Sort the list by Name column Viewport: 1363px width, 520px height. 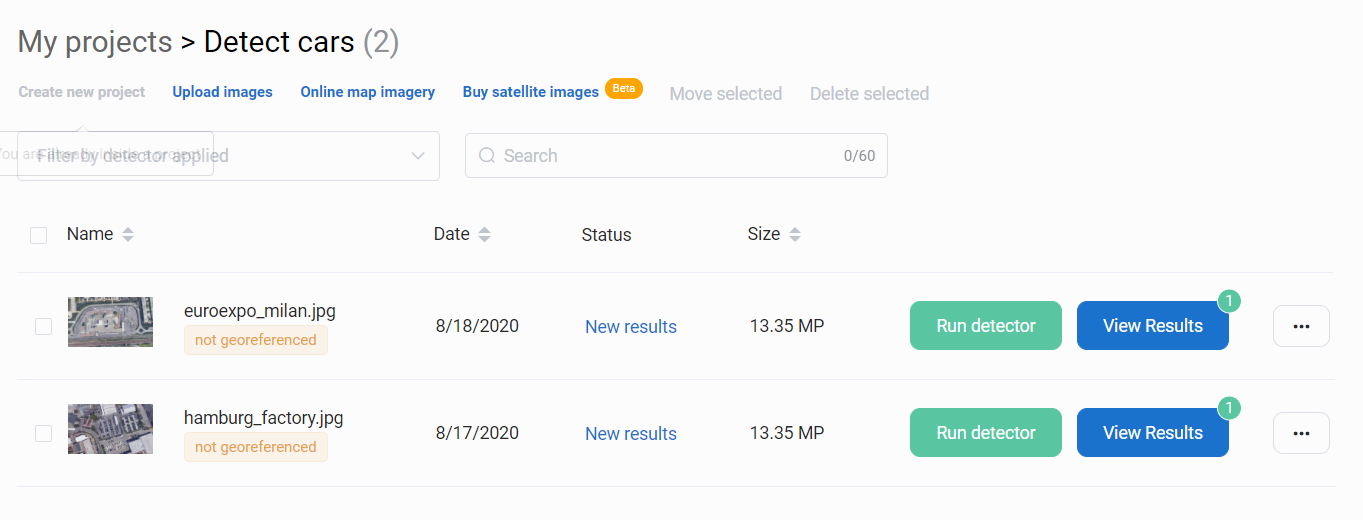127,235
